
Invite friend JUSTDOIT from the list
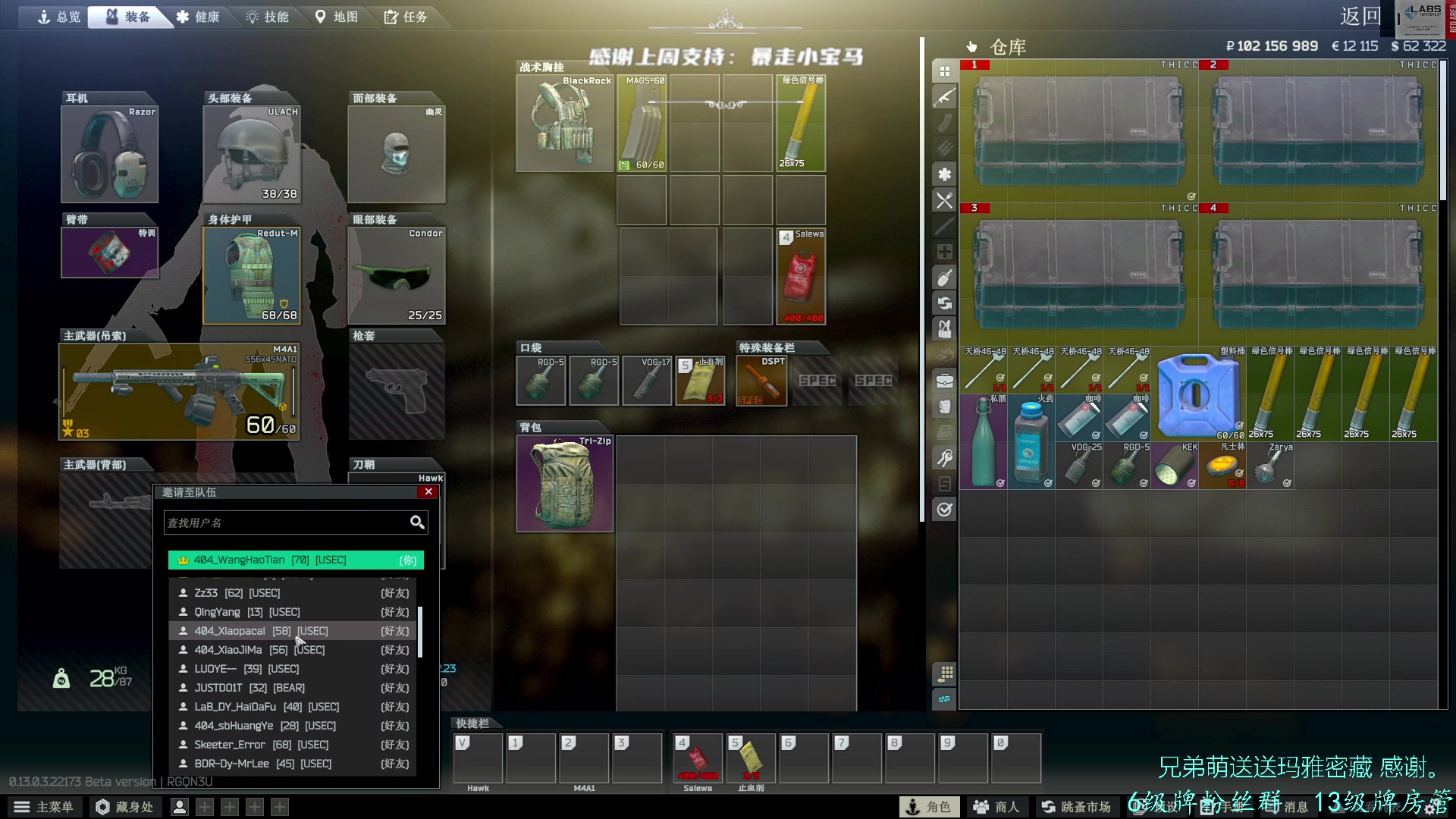[293, 688]
